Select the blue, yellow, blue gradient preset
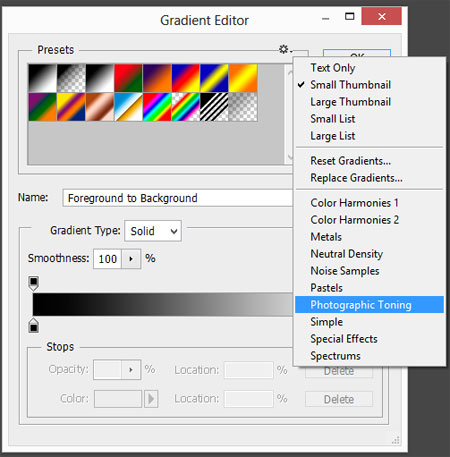The width and height of the screenshot is (450, 457). point(214,78)
